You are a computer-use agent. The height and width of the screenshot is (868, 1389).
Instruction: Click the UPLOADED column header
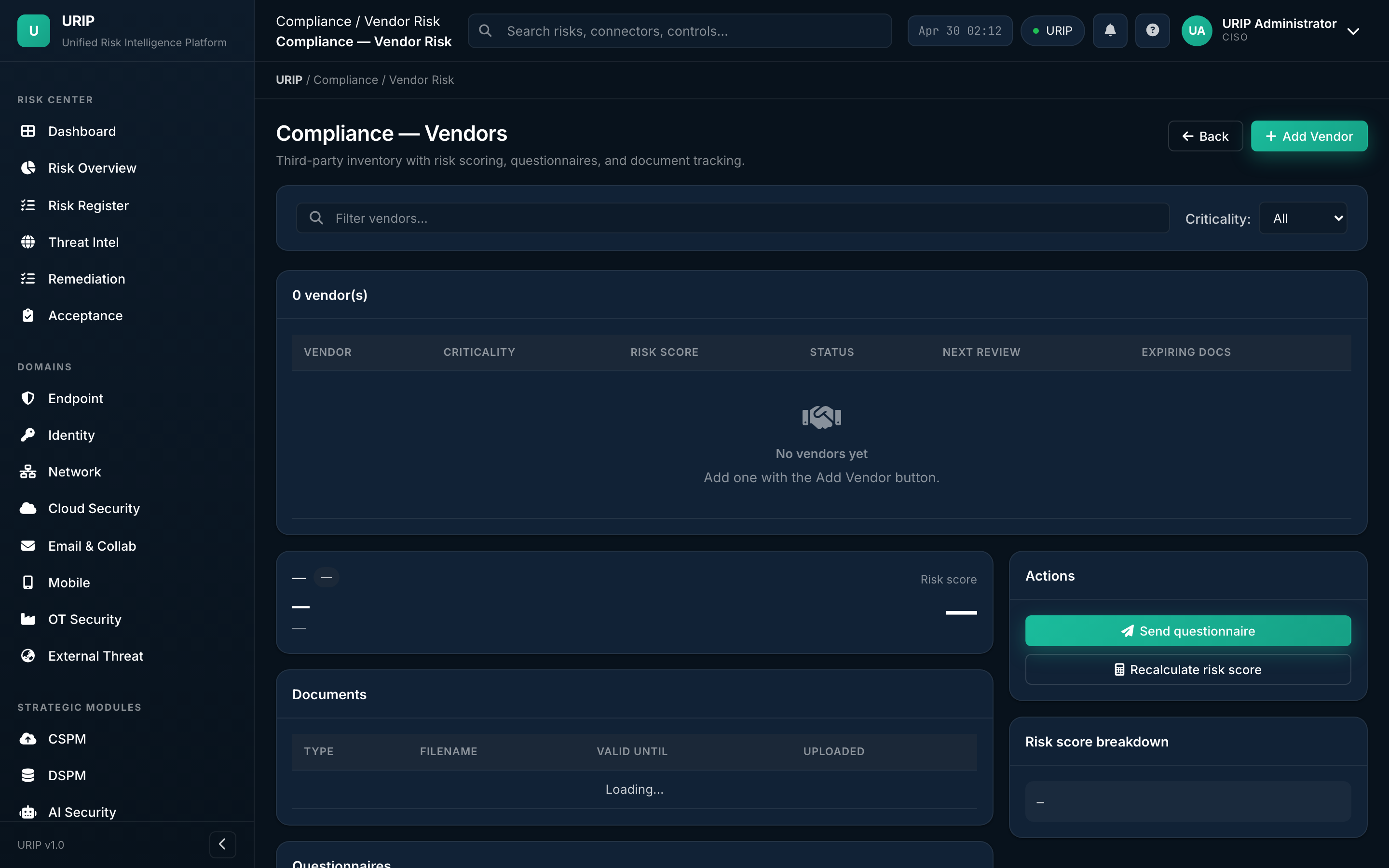coord(833,751)
